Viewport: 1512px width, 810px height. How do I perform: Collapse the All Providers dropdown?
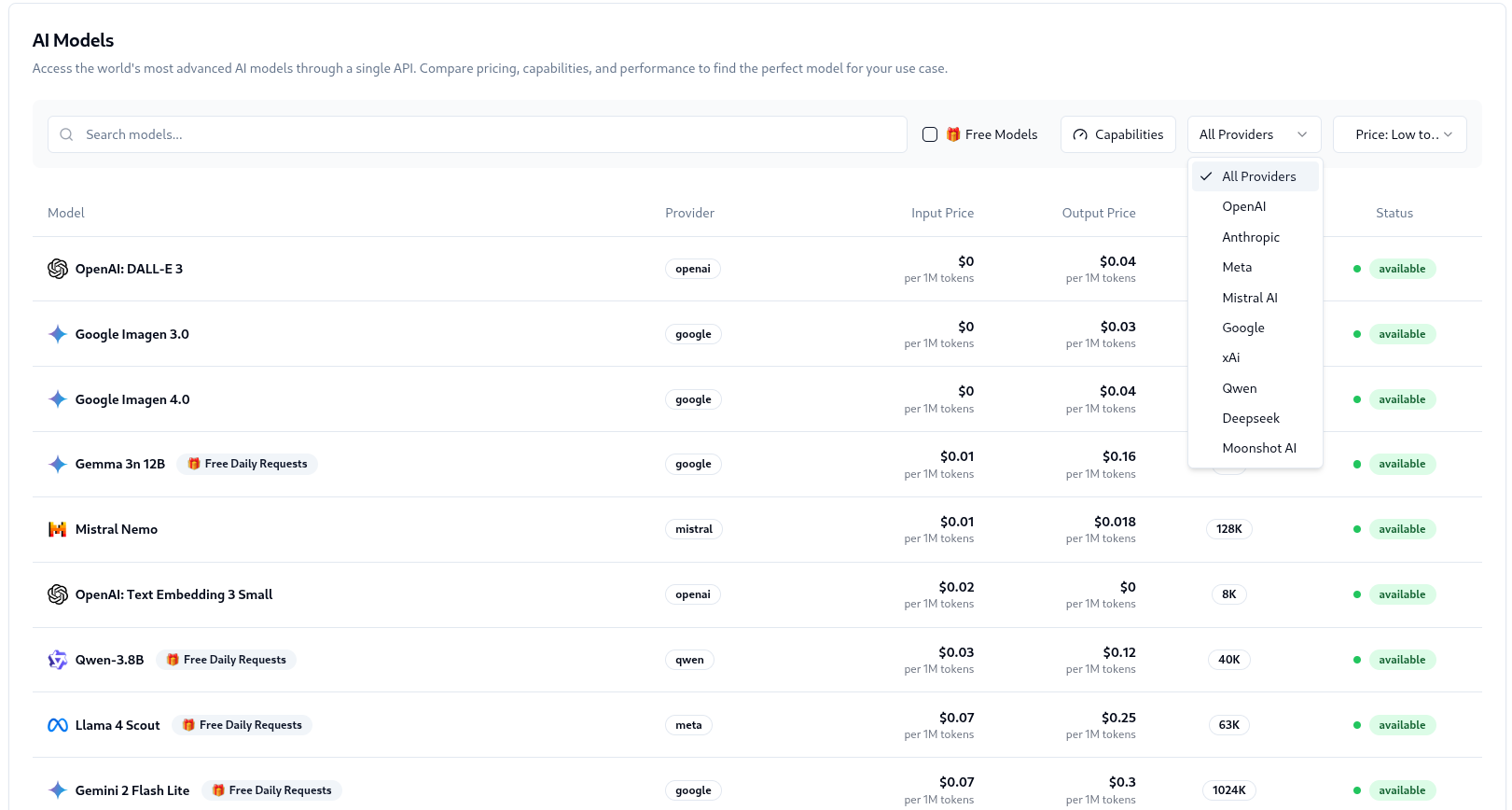tap(1254, 134)
